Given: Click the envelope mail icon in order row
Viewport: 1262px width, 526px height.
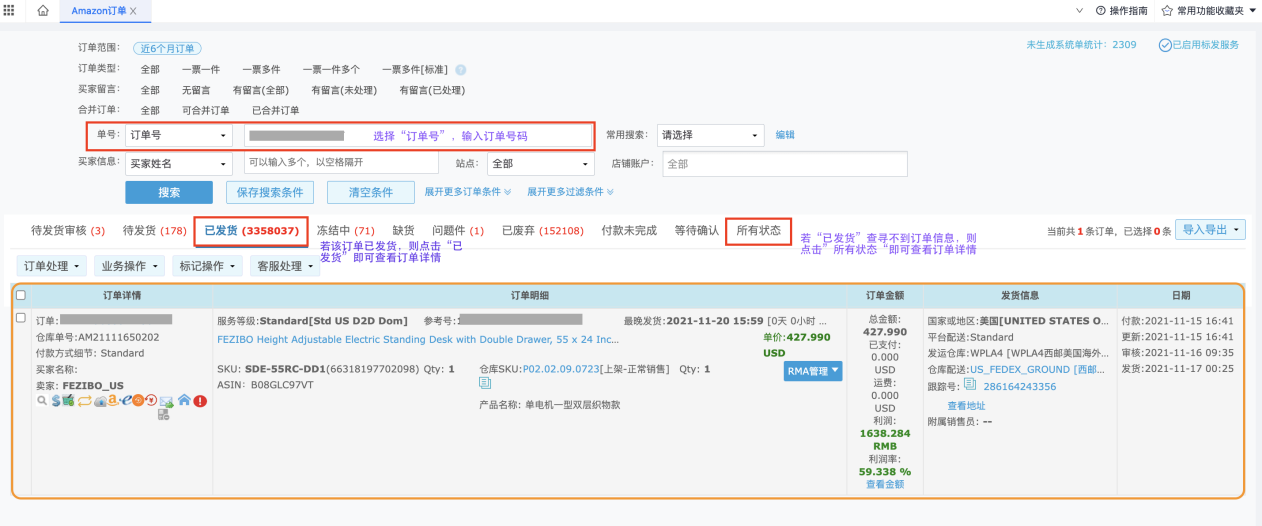Looking at the screenshot, I should (166, 400).
